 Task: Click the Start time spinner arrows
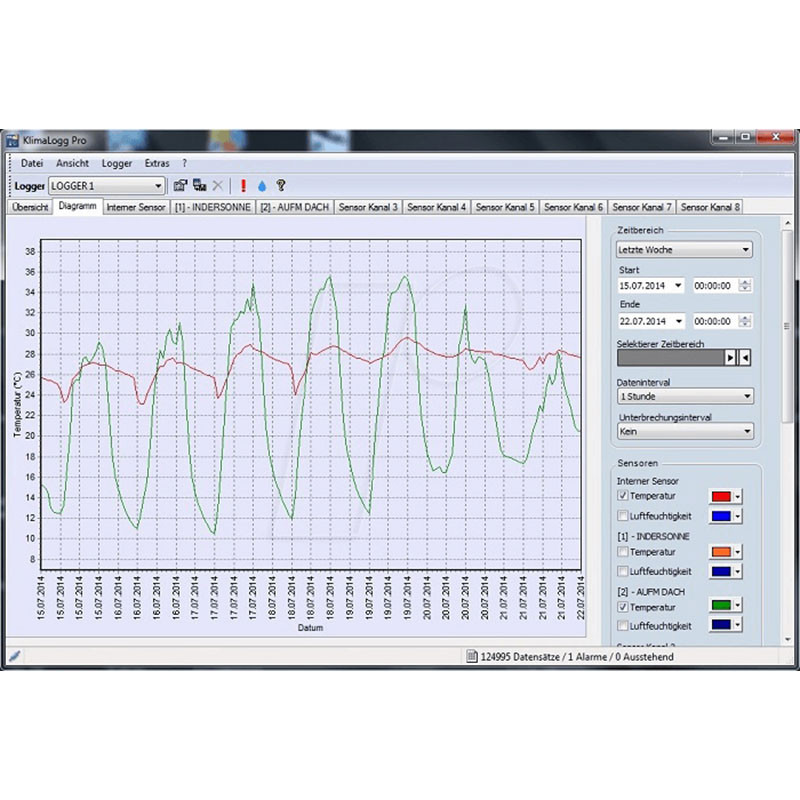[745, 286]
